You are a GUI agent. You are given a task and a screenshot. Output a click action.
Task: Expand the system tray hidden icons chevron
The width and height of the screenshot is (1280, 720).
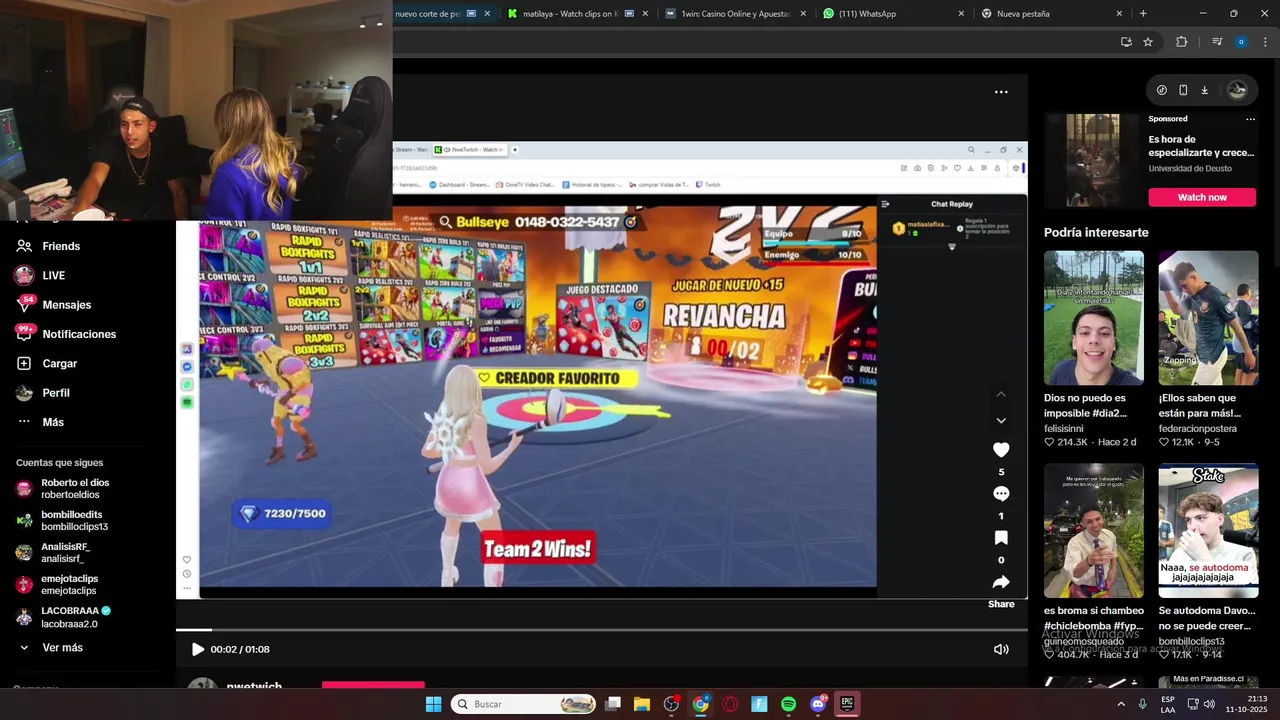(1121, 704)
